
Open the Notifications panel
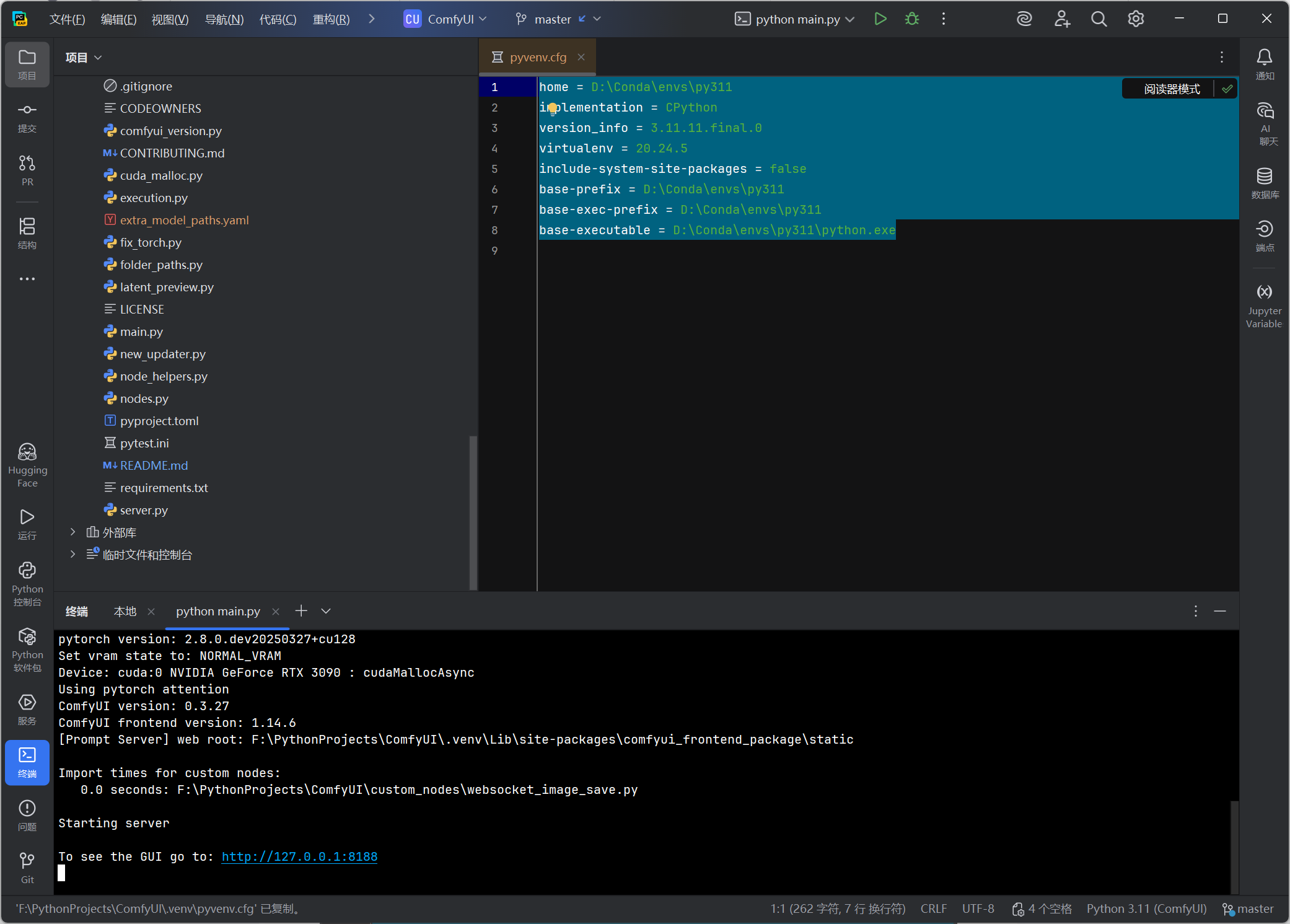point(1265,64)
